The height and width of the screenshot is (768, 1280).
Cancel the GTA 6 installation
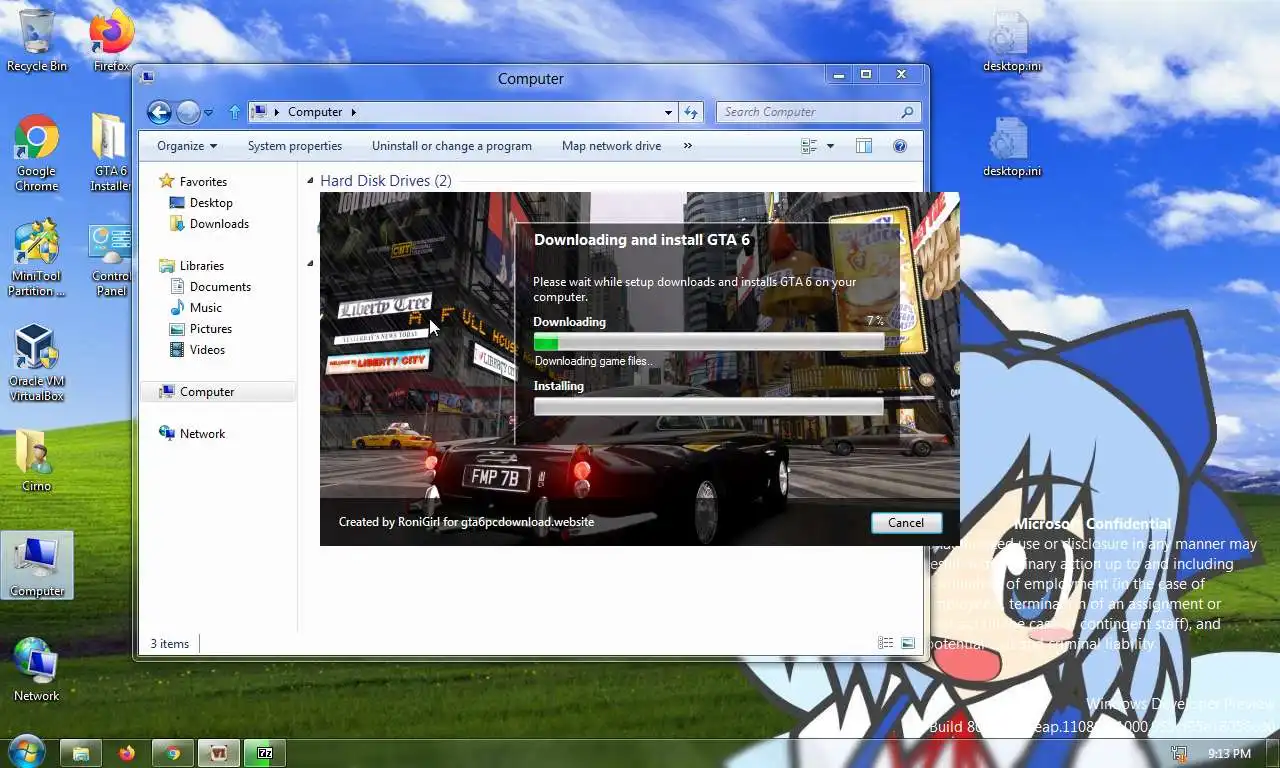[906, 523]
